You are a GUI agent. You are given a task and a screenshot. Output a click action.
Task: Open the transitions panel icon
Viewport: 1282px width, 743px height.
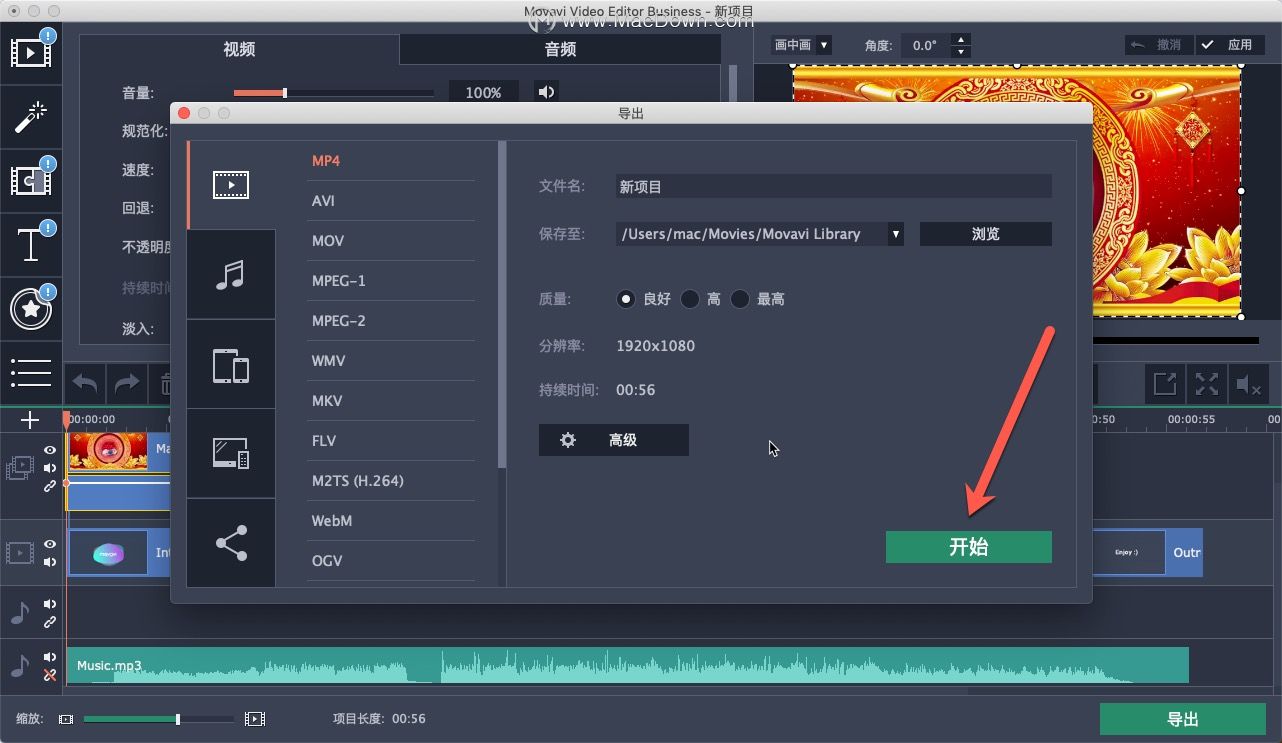(31, 180)
